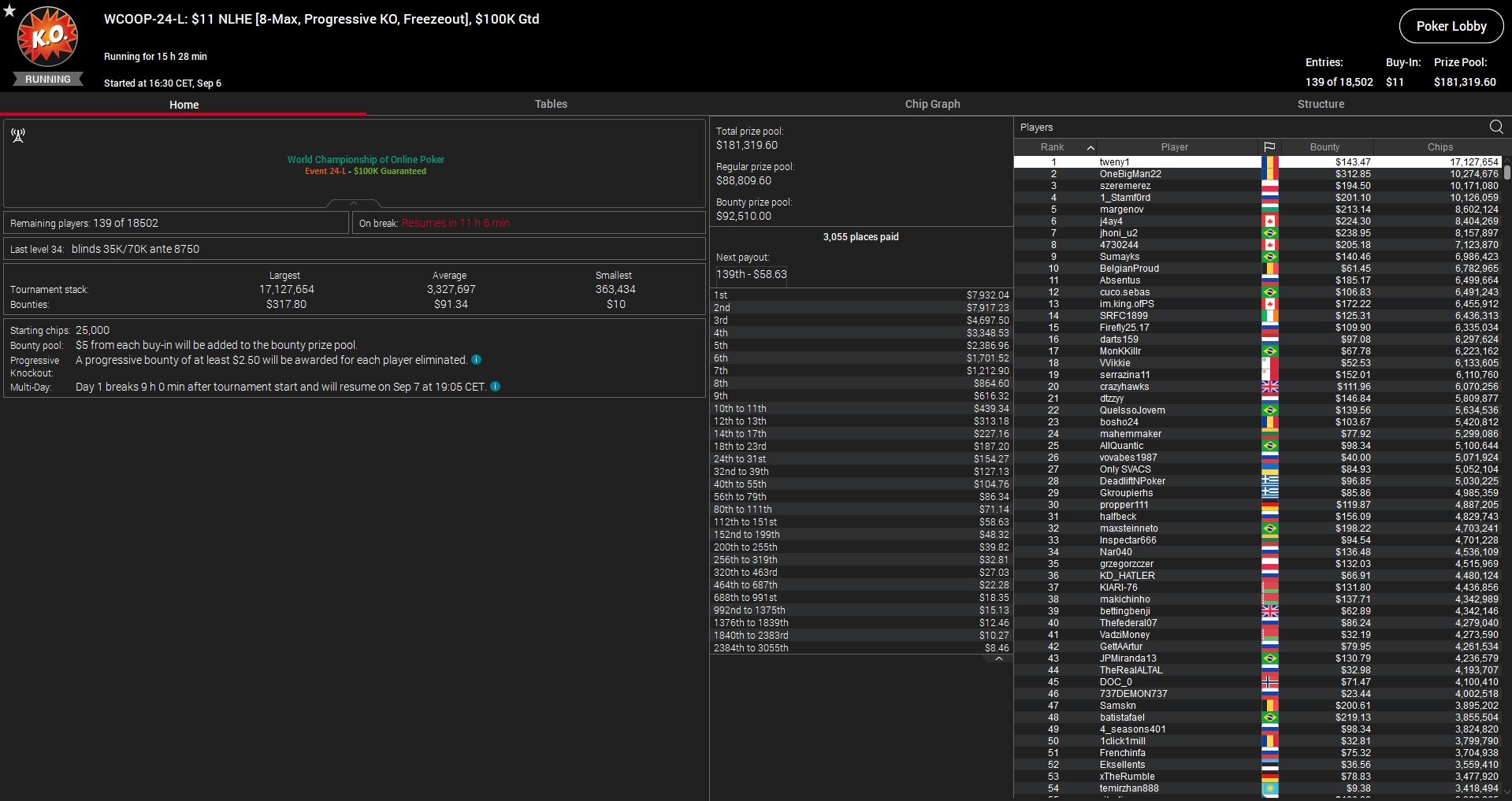1512x801 pixels.
Task: Click the players scrollbar up arrow
Action: [1507, 161]
